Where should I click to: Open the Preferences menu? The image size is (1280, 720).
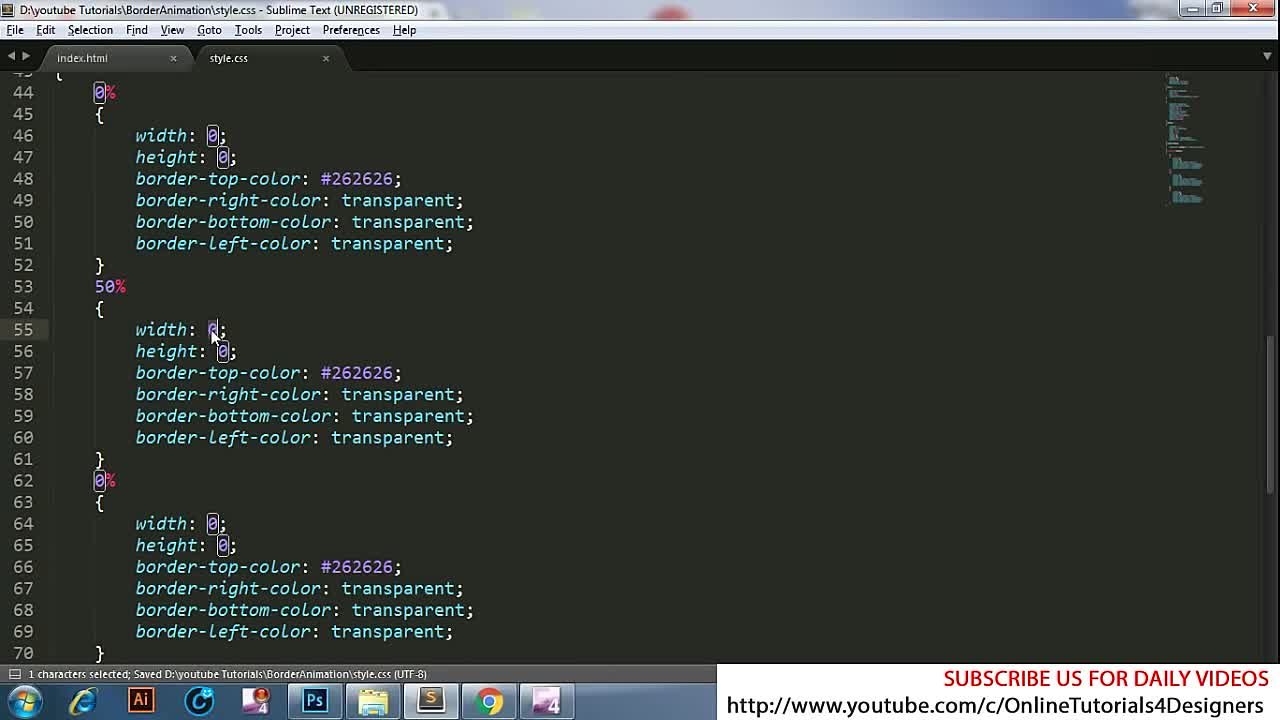coord(351,30)
